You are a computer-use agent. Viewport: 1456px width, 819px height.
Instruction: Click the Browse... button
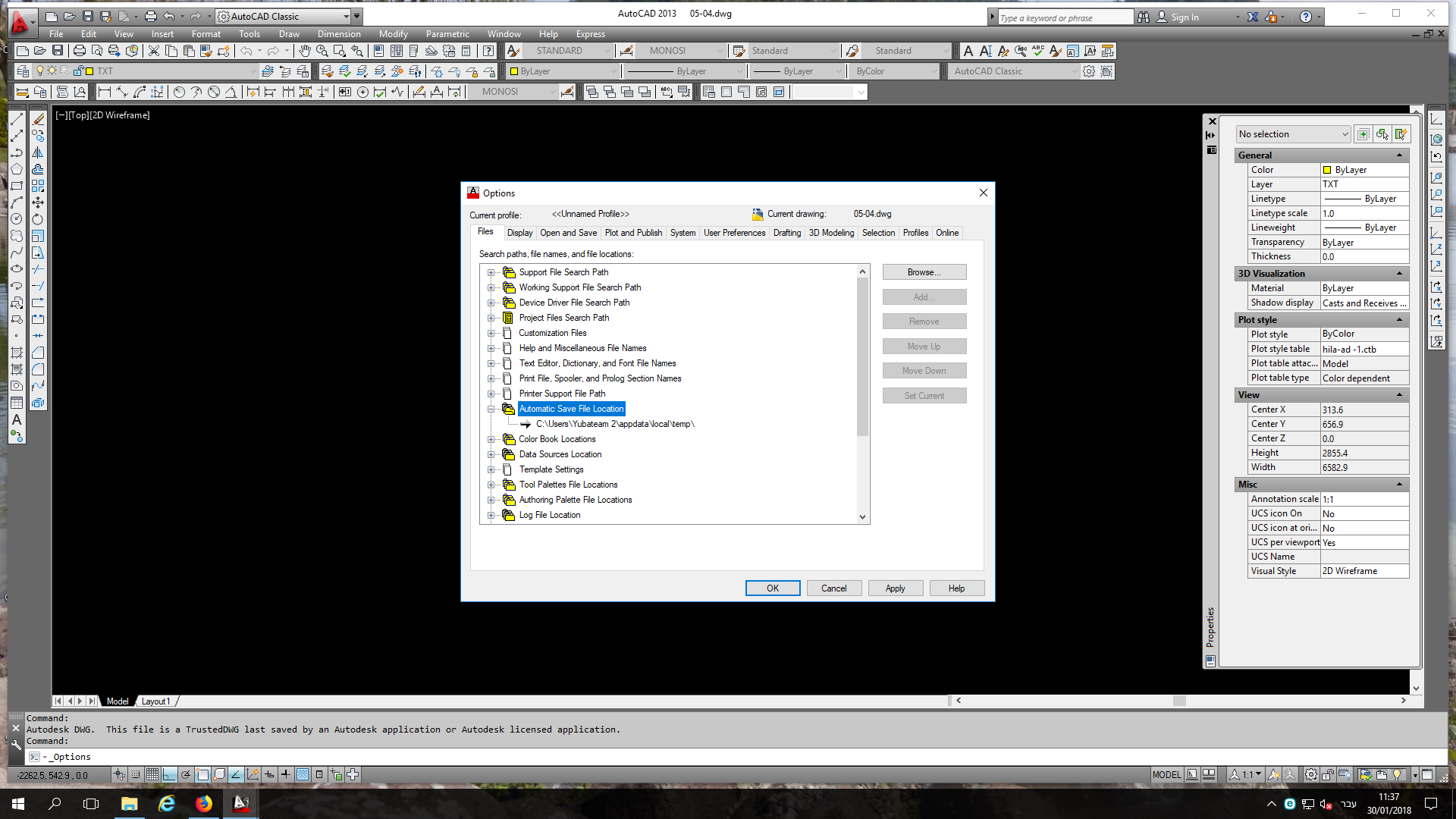tap(924, 272)
